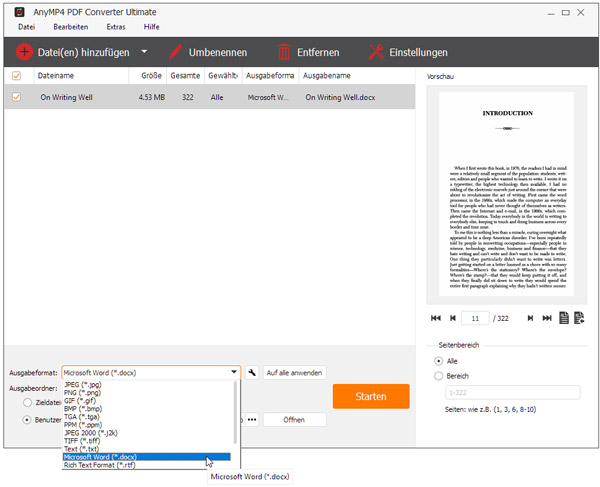Click the Öffnen button

(x=295, y=420)
